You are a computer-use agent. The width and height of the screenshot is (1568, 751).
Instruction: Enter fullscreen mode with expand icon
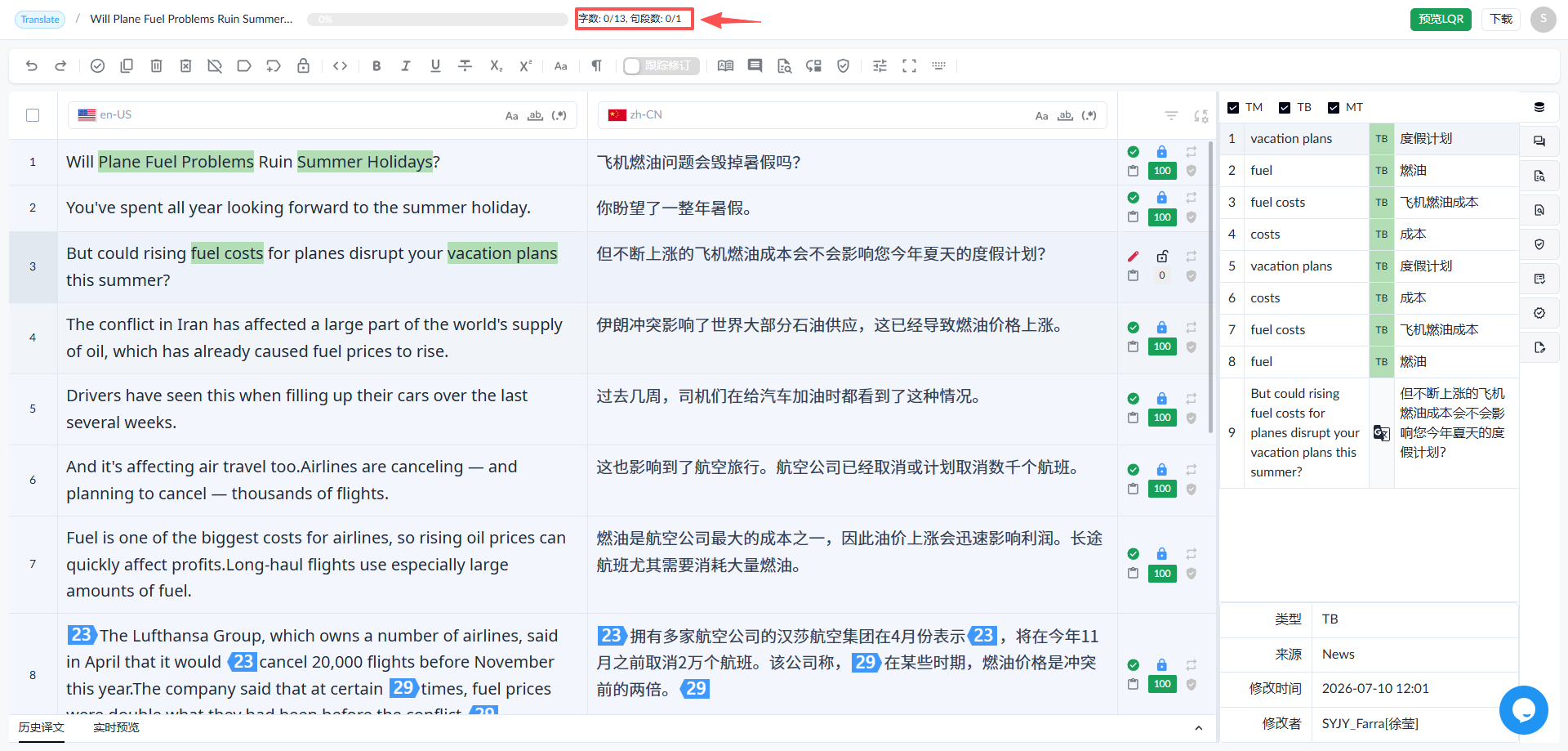(x=909, y=66)
